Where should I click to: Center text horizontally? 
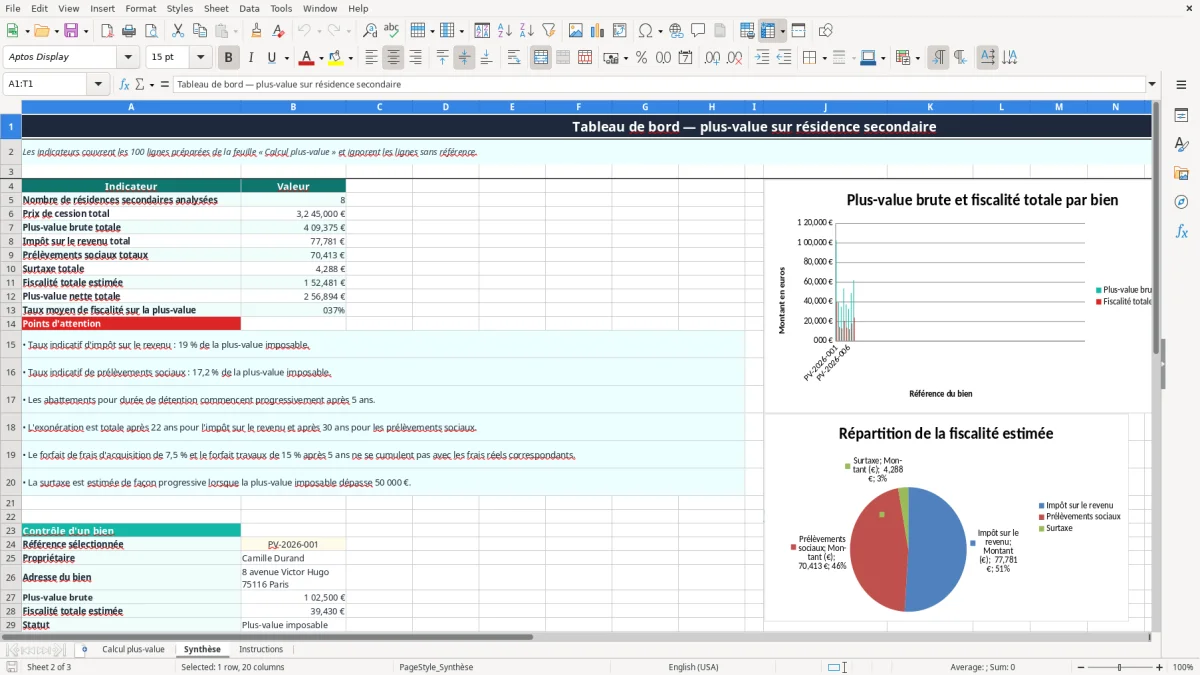[394, 57]
